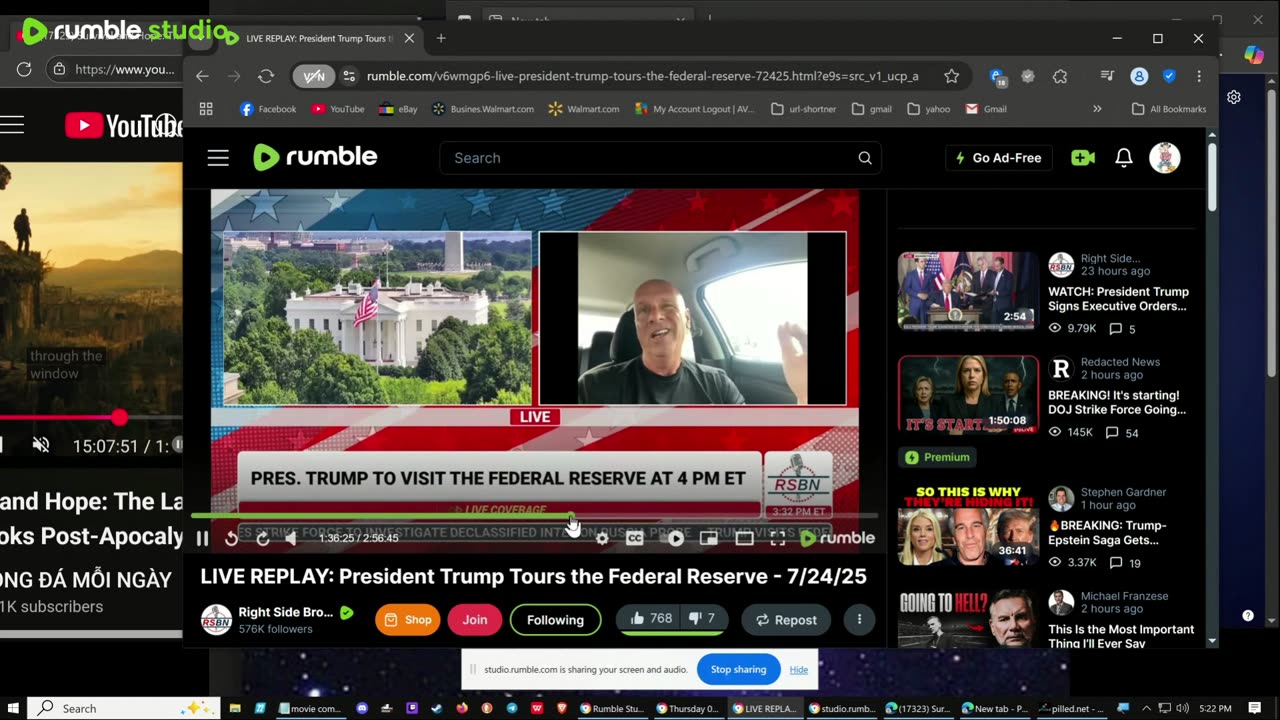1280x720 pixels.
Task: Open the site information icon by URL
Action: 349,76
